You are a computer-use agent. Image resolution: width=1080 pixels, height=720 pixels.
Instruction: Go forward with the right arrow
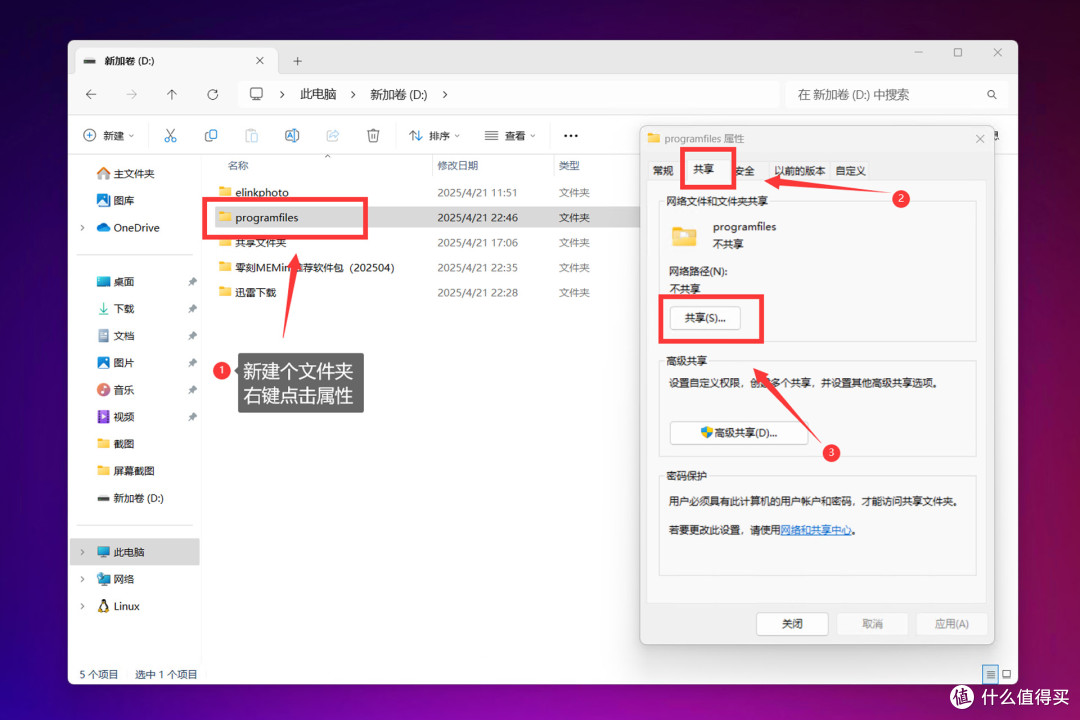pos(131,94)
